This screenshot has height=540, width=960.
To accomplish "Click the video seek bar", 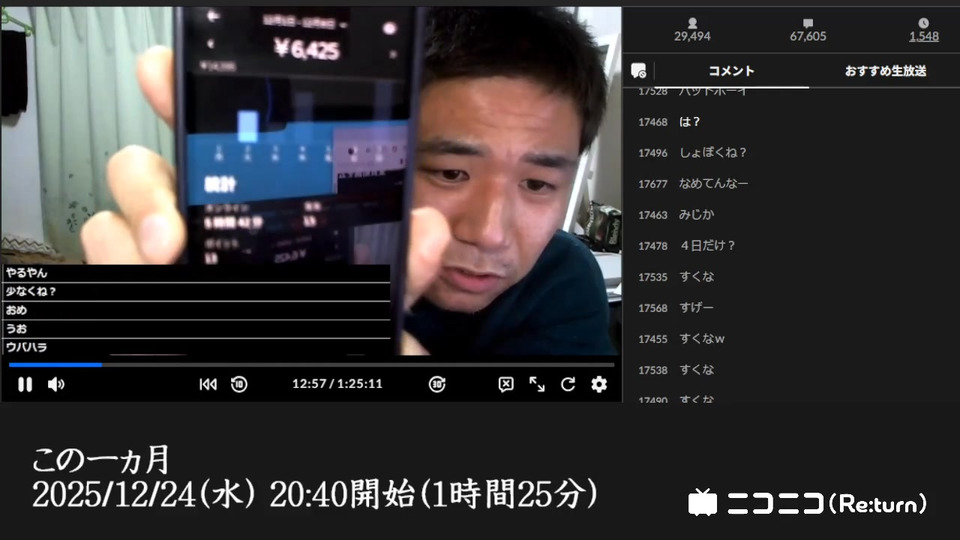I will click(x=311, y=365).
